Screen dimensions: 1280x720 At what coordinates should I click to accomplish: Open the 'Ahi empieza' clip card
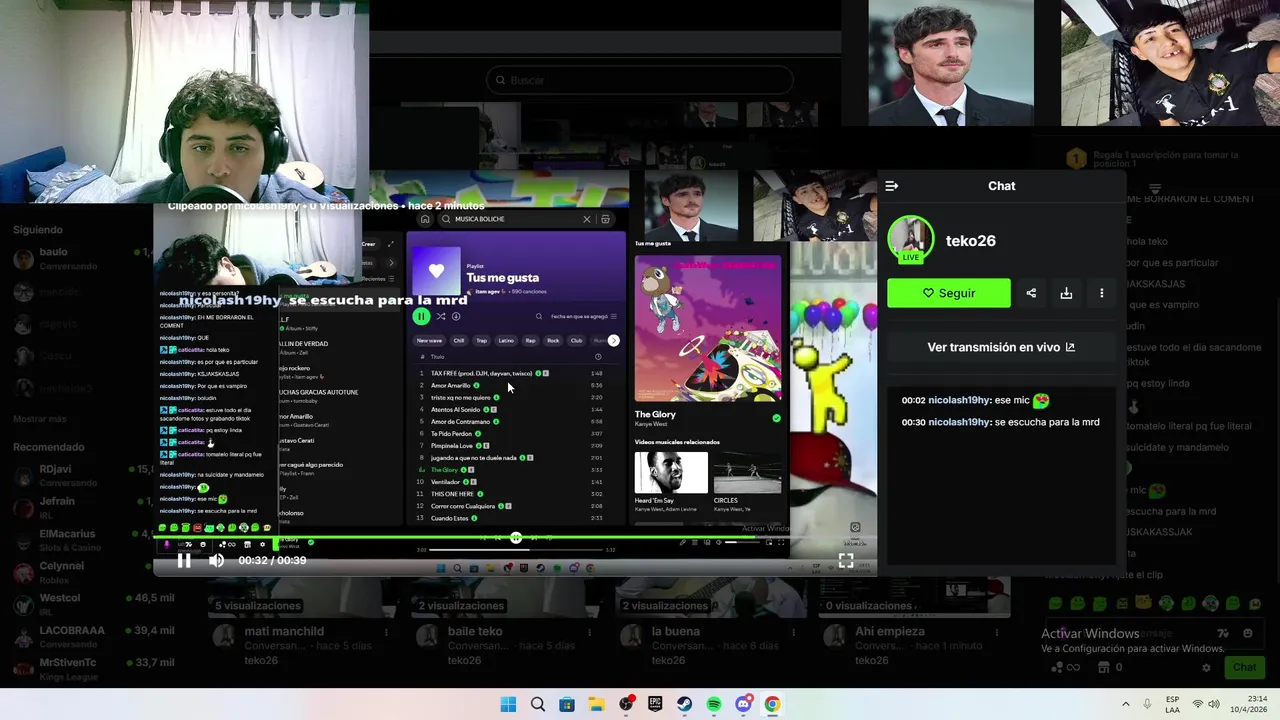click(x=914, y=622)
